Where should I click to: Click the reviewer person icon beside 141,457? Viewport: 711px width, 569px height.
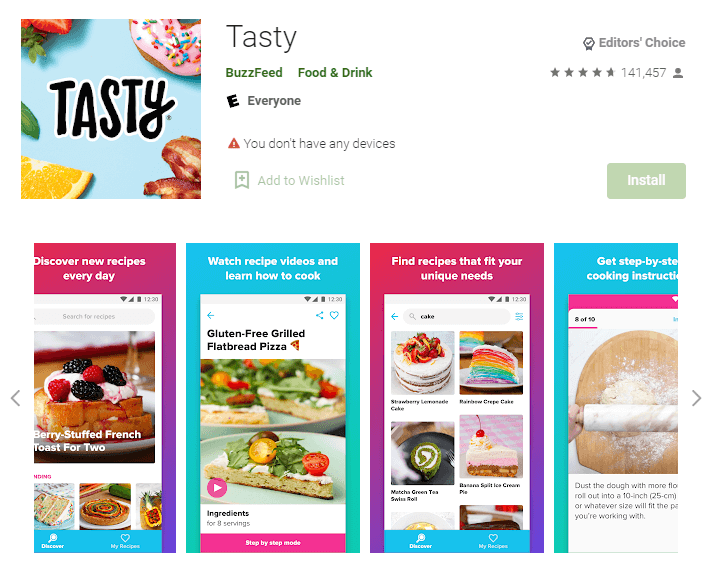(x=677, y=73)
